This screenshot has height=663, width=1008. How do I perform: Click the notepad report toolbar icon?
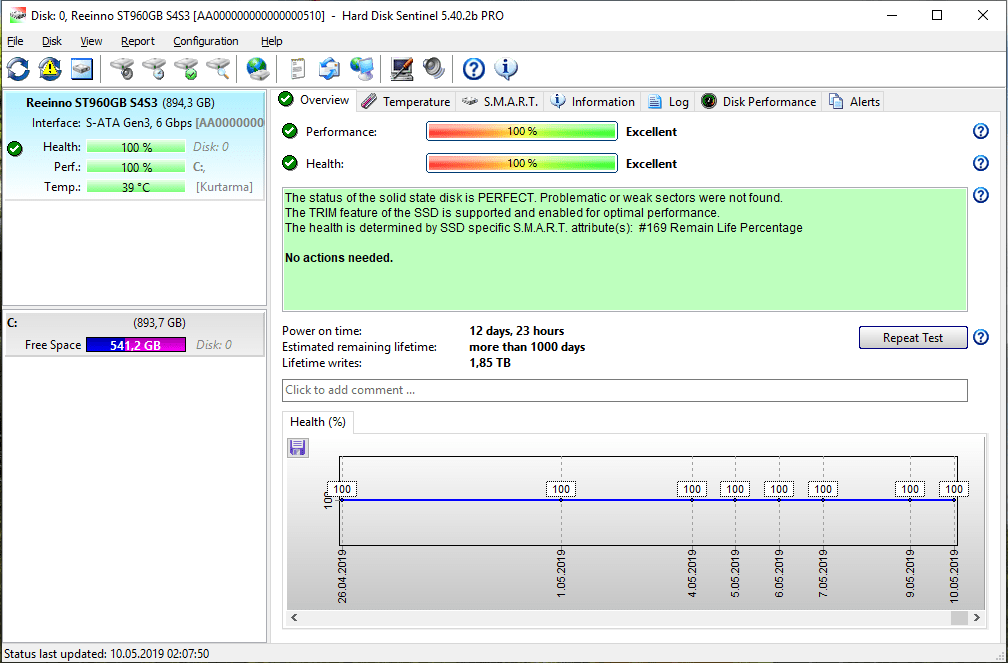[298, 68]
